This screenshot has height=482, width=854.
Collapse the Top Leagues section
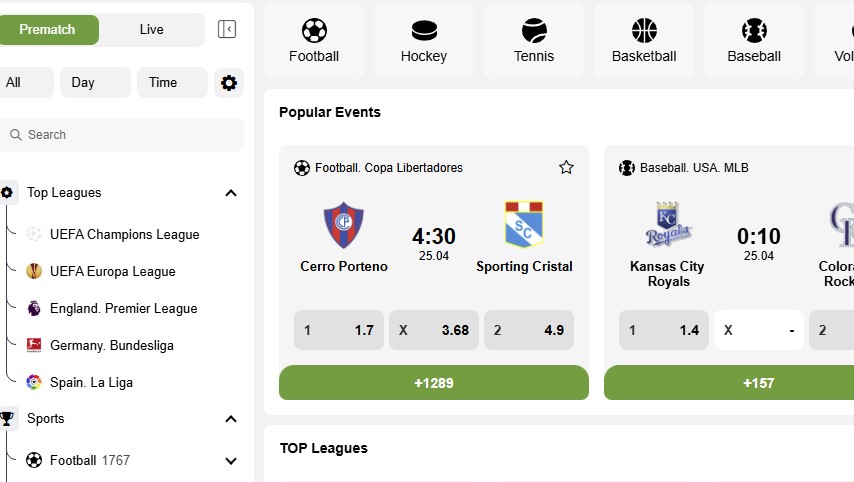click(x=231, y=193)
